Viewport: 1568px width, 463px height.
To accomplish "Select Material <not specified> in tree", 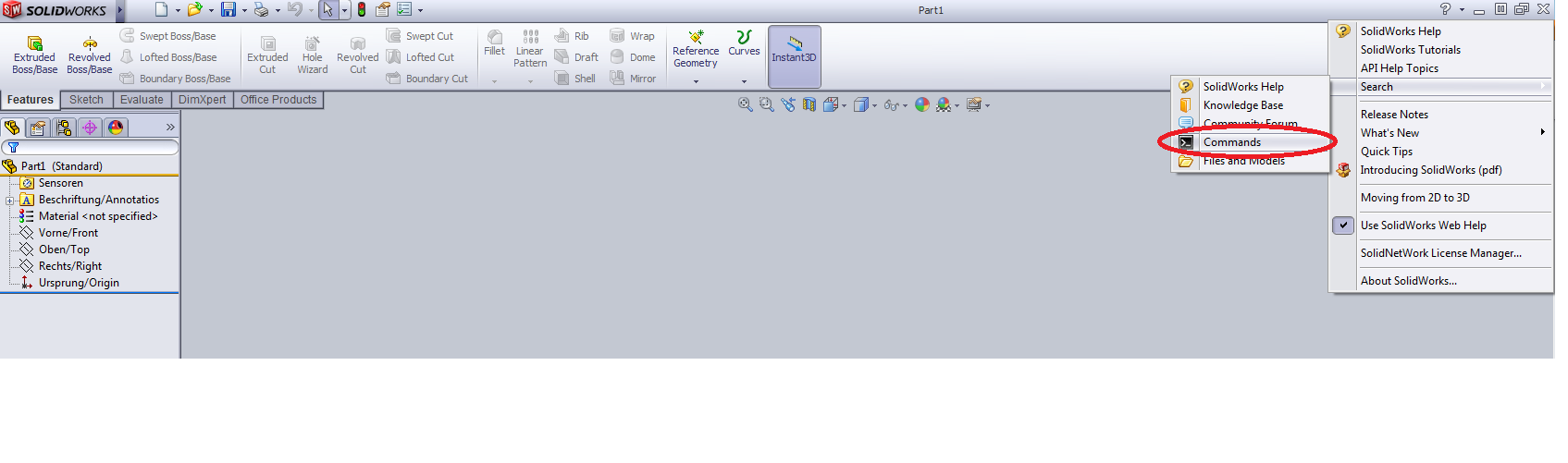I will (89, 216).
